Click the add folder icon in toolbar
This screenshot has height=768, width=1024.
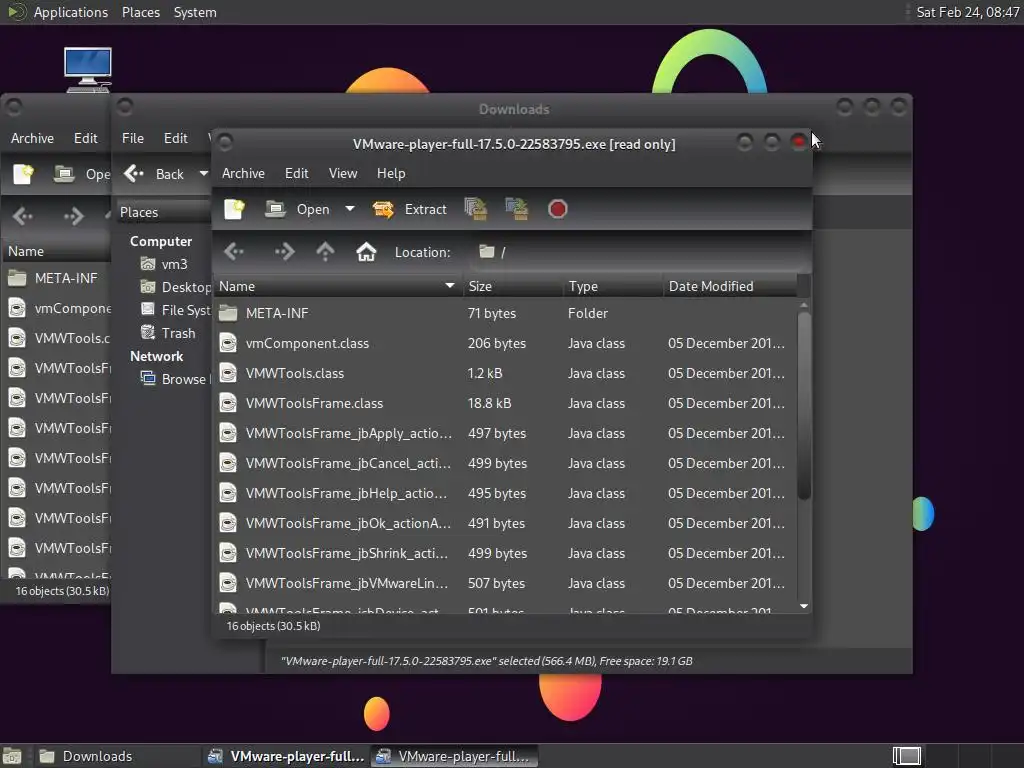click(517, 209)
